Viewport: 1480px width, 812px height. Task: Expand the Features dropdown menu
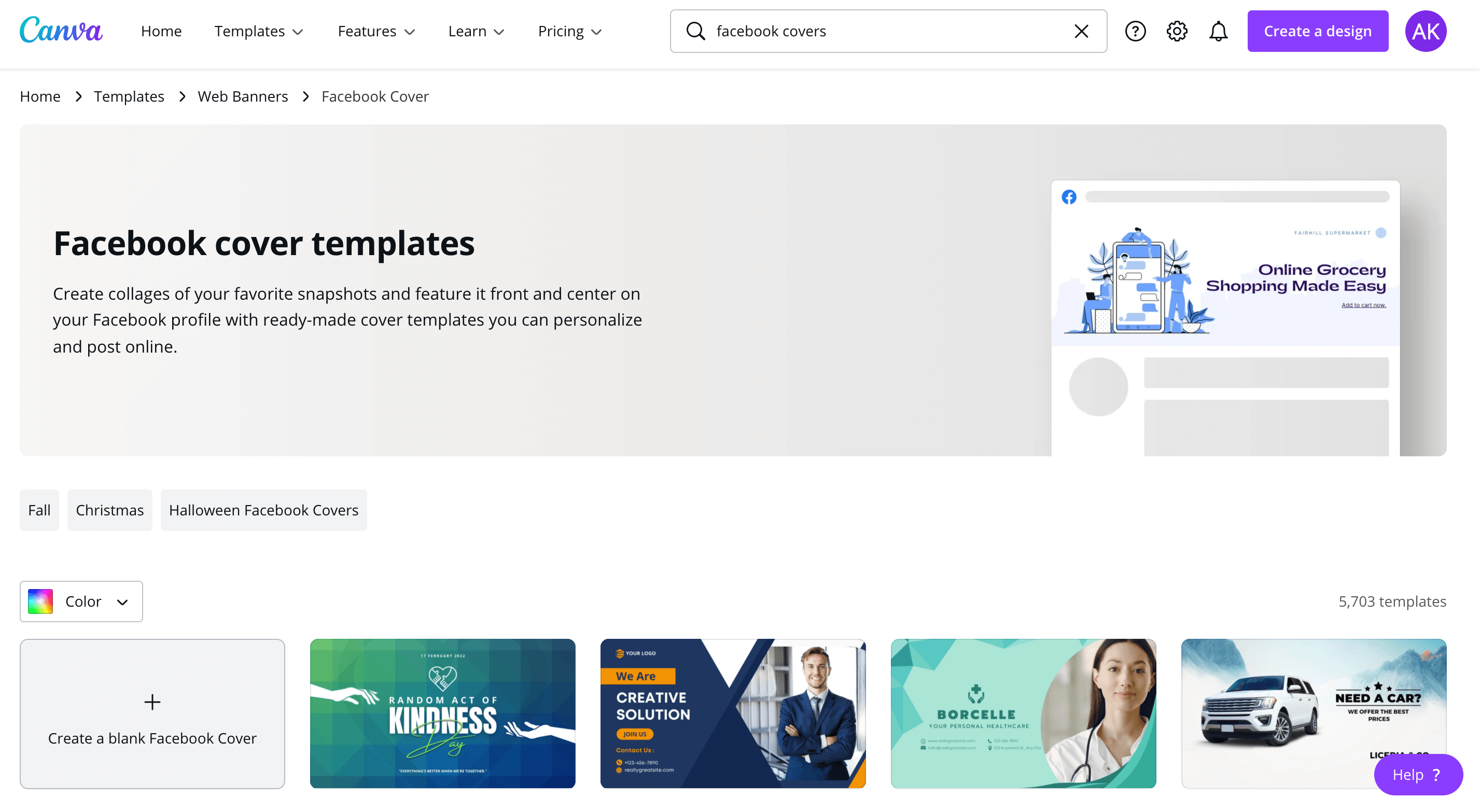376,31
